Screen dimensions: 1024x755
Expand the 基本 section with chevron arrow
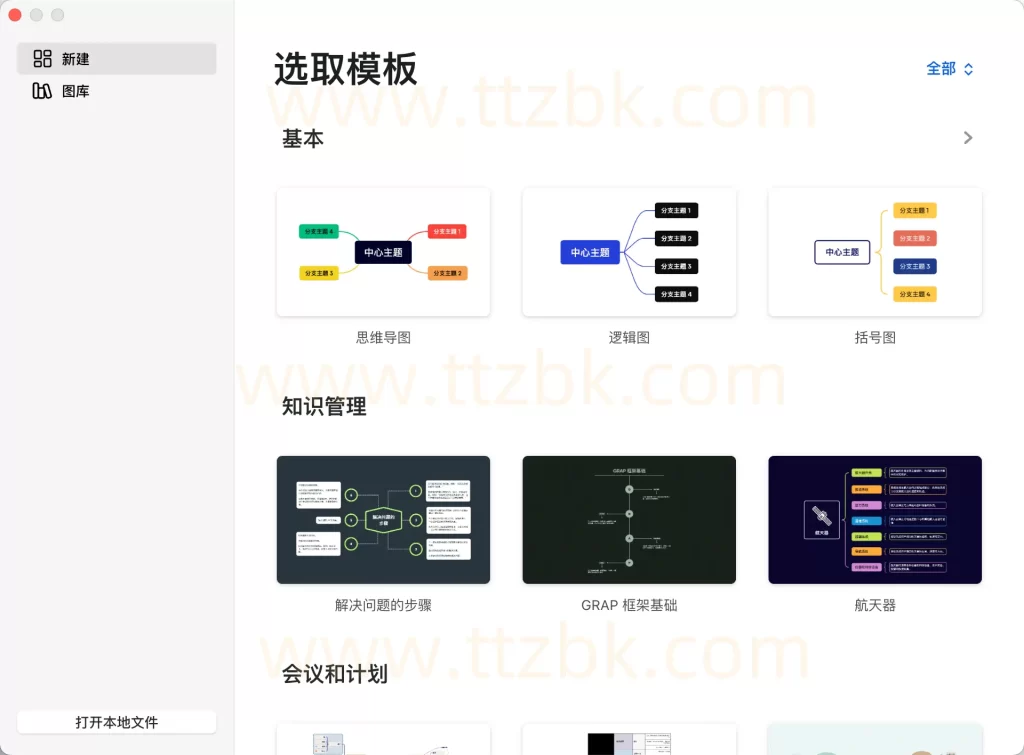968,138
